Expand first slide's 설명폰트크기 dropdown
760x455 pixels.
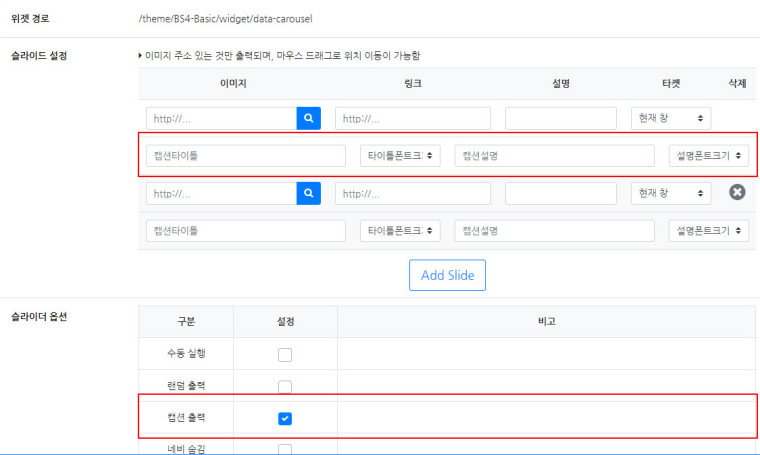click(709, 156)
